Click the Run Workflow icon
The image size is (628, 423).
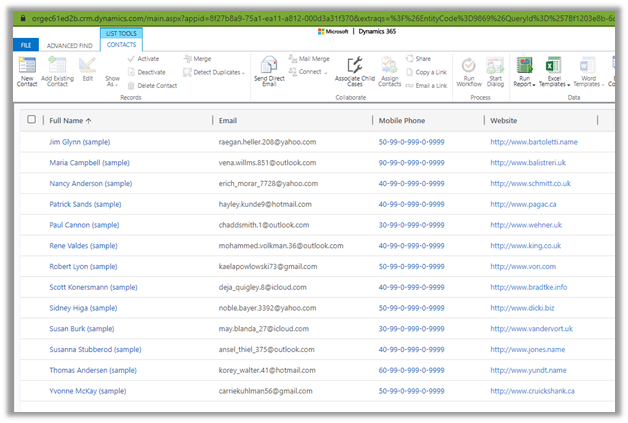coord(468,66)
